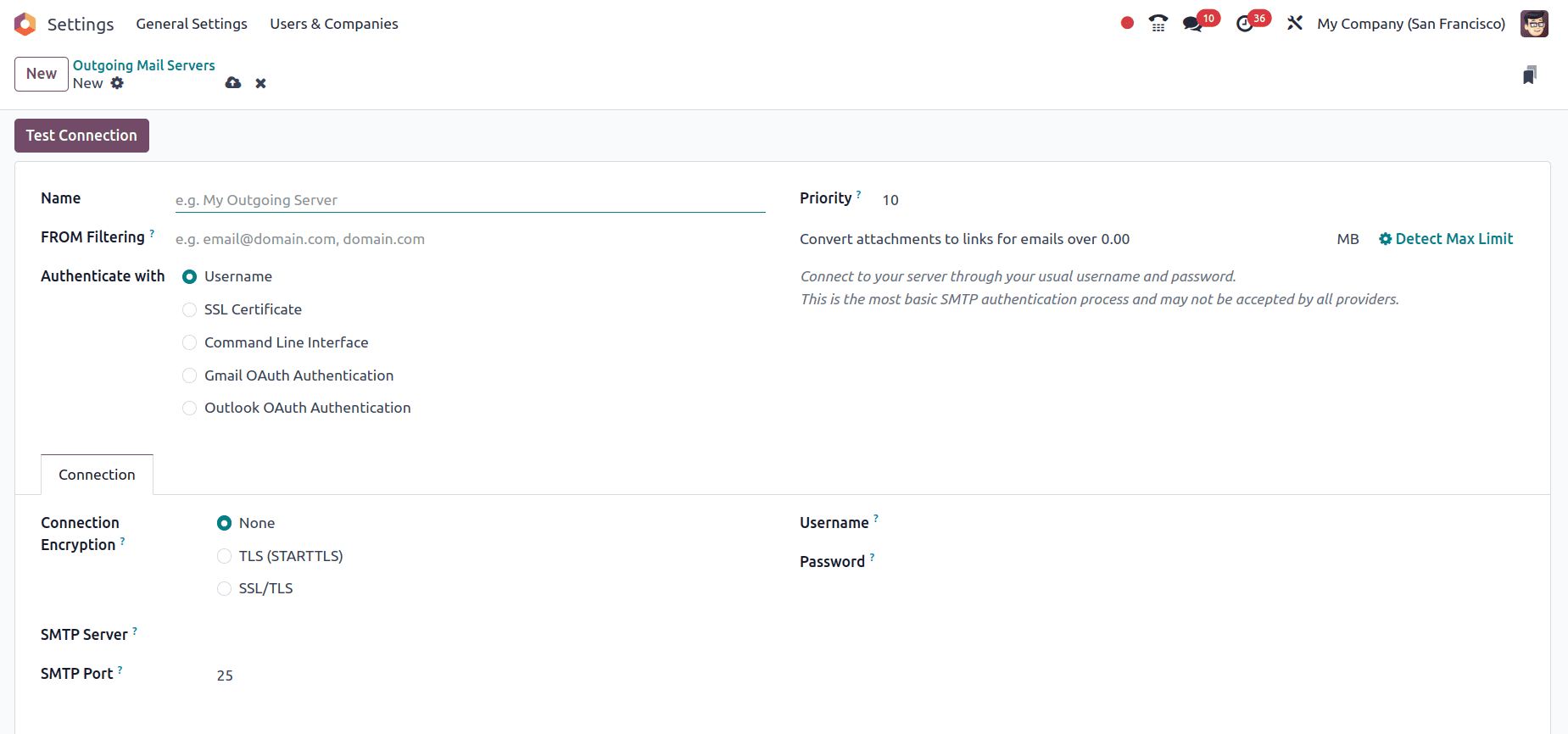Focus the FROM Filtering input field
The width and height of the screenshot is (1568, 734).
[470, 239]
